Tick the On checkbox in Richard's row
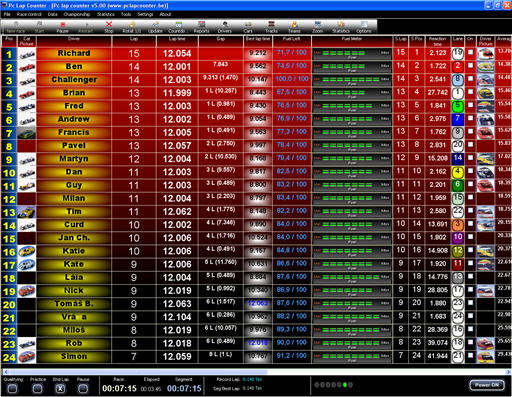Screen dimensions: 512x397 tap(470, 52)
